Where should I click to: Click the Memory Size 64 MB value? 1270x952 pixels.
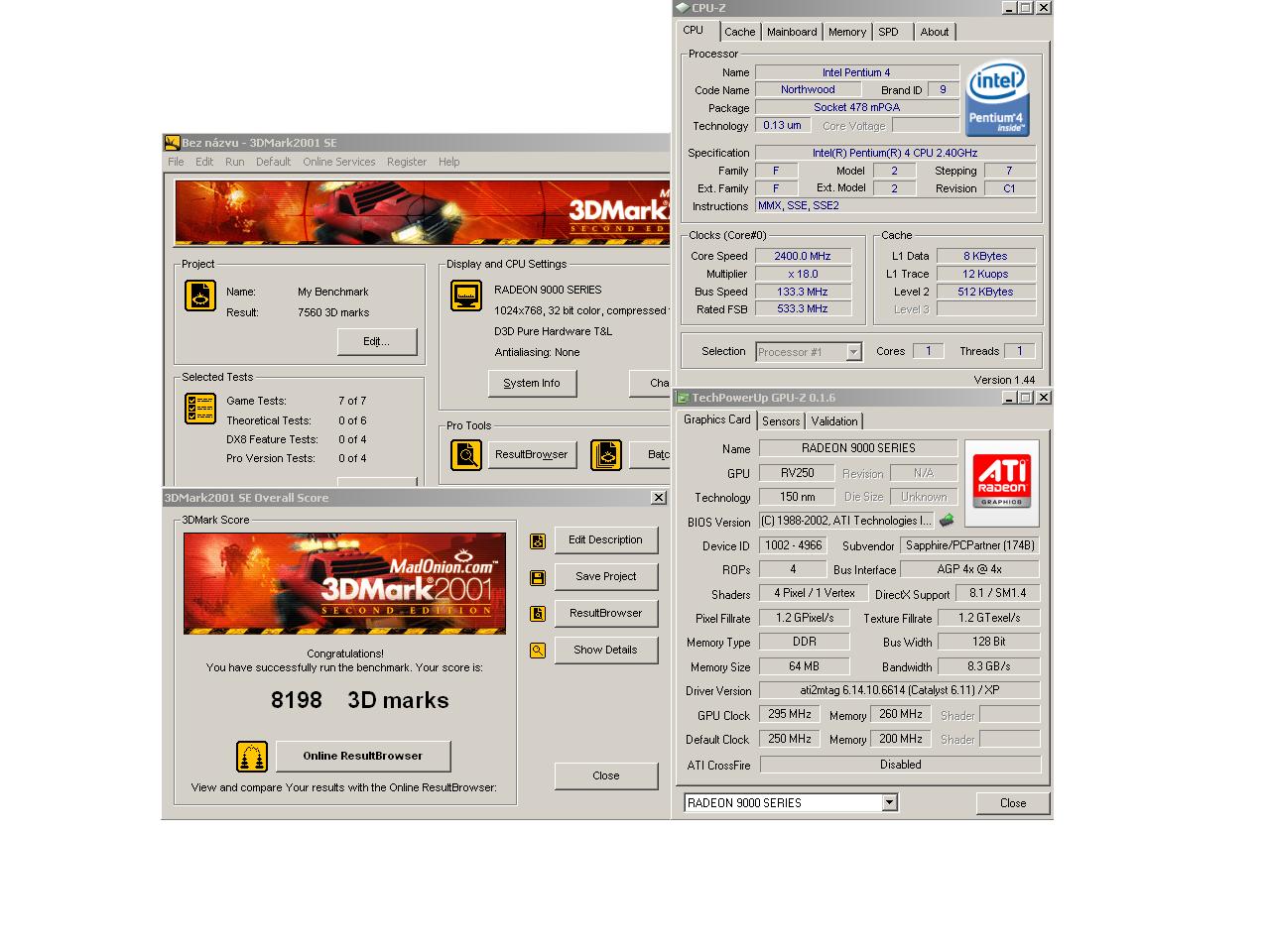(x=804, y=666)
